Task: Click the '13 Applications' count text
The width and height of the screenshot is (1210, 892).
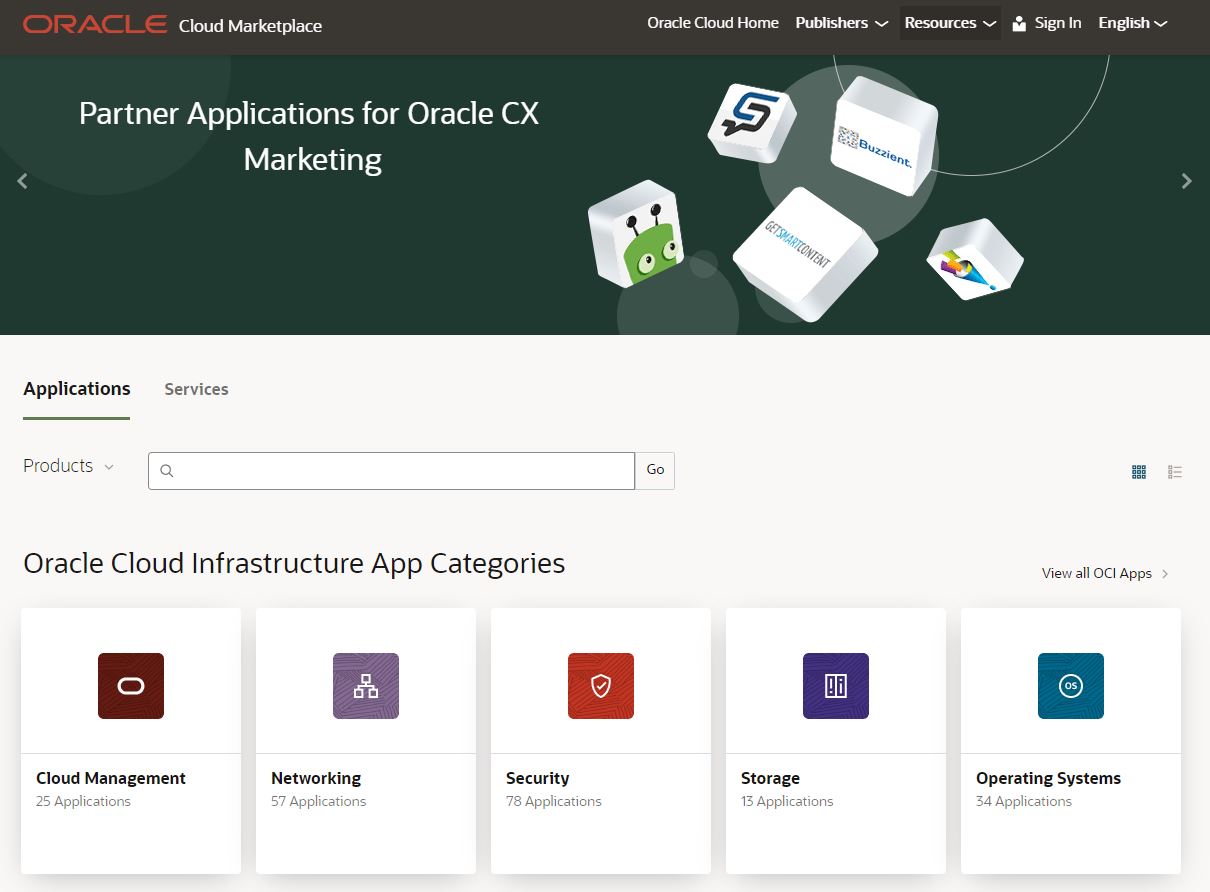Action: tap(787, 801)
